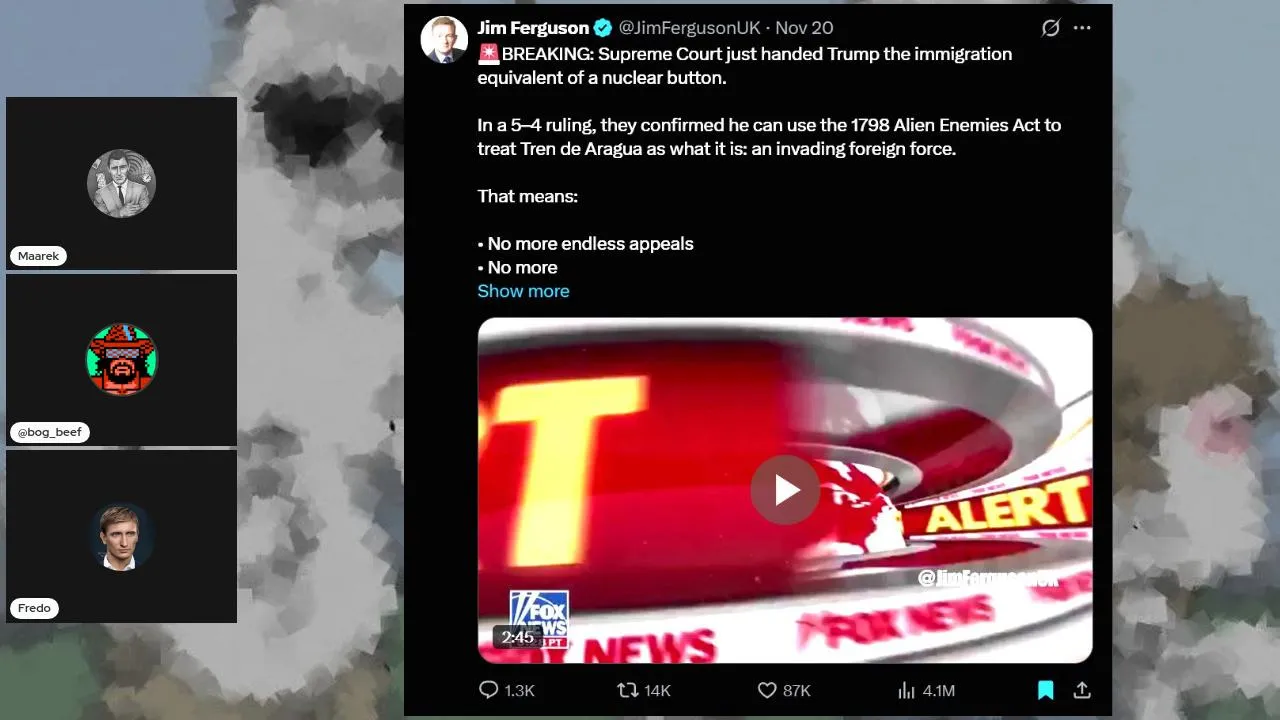Click the 2:45 video duration badge
The image size is (1280, 720).
[x=518, y=637]
